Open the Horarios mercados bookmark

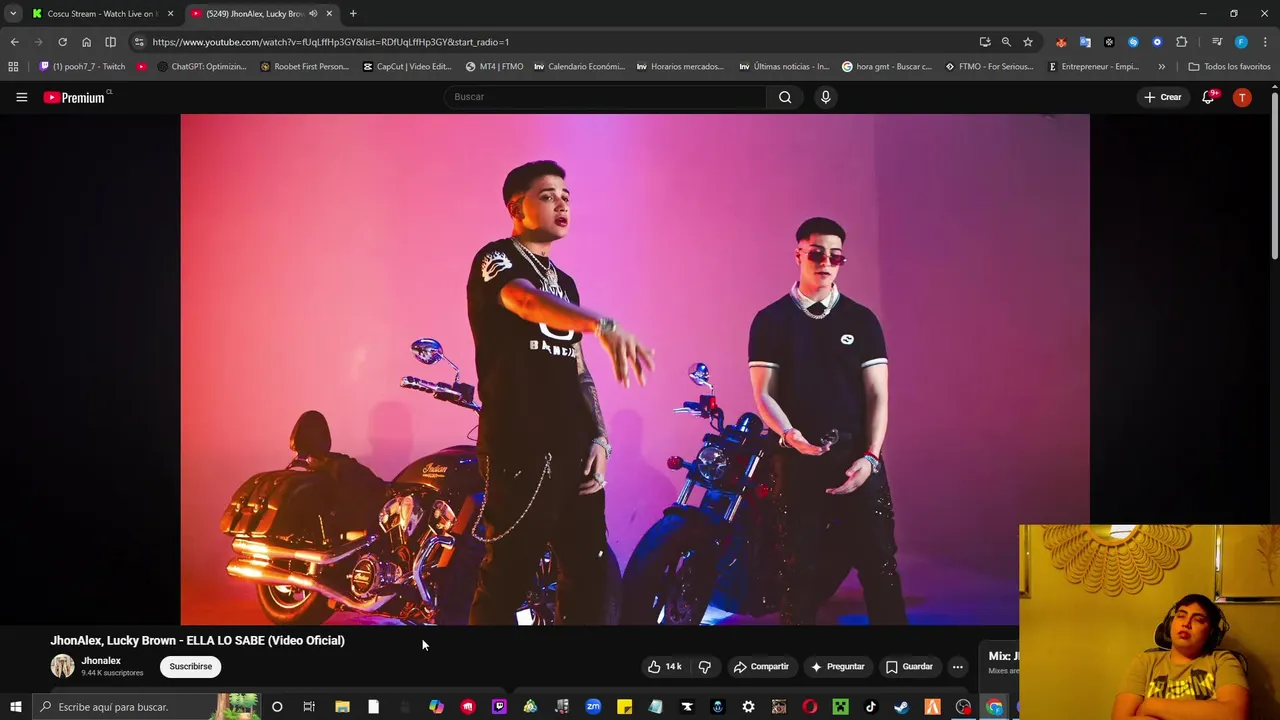tap(680, 67)
